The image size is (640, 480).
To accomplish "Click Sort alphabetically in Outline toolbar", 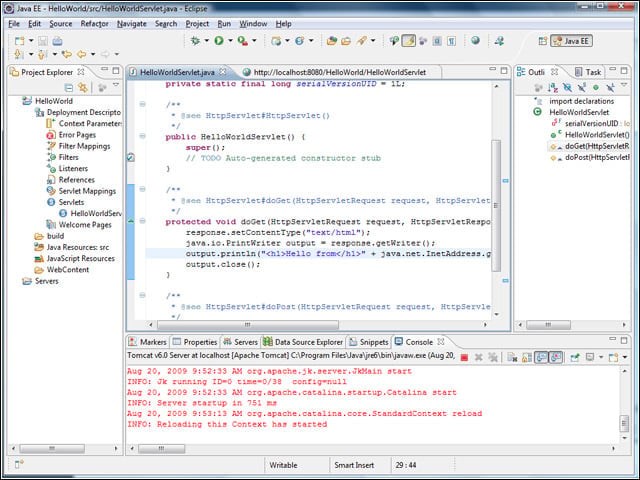I will coord(553,87).
